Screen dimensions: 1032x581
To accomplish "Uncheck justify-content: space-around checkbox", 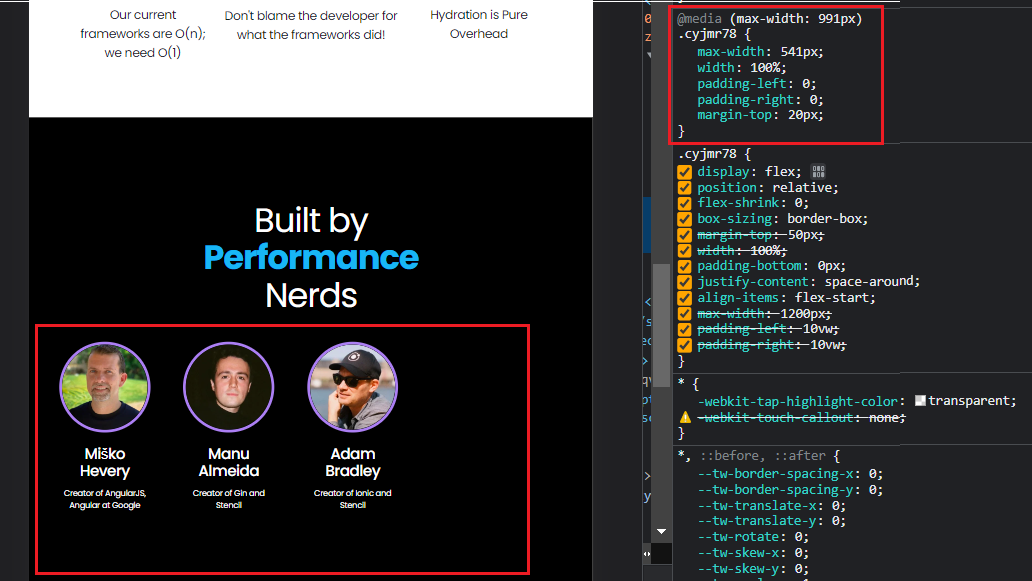I will tap(684, 282).
